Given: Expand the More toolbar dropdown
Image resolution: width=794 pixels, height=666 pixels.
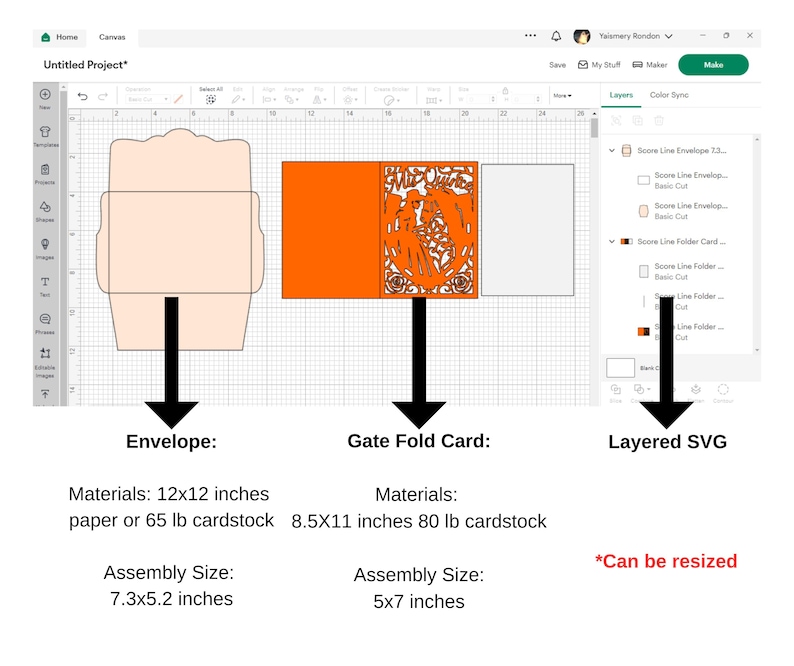Looking at the screenshot, I should point(562,95).
